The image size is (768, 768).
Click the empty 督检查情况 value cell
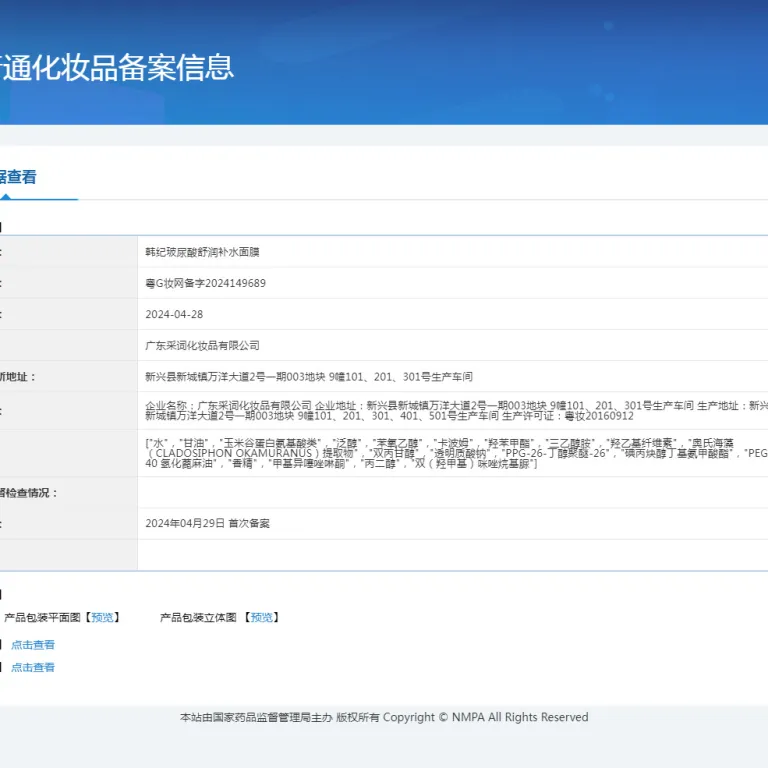(x=453, y=493)
